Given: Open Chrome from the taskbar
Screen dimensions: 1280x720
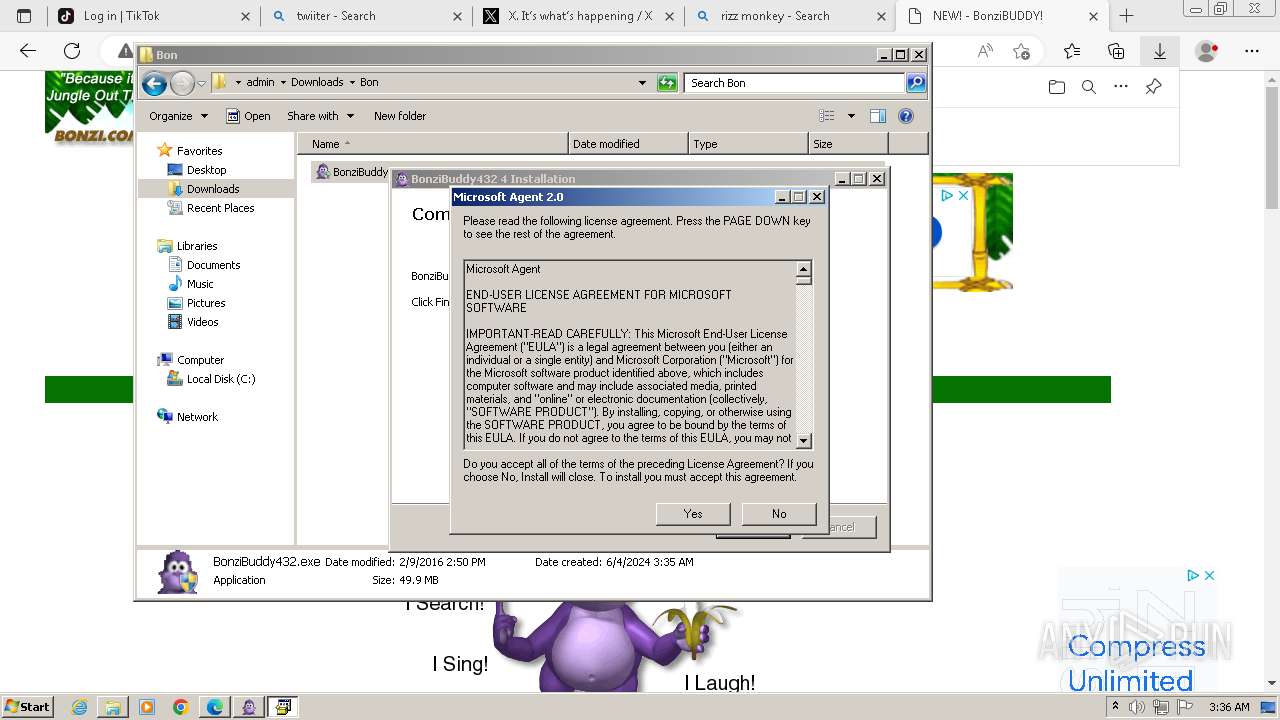Looking at the screenshot, I should coord(181,707).
